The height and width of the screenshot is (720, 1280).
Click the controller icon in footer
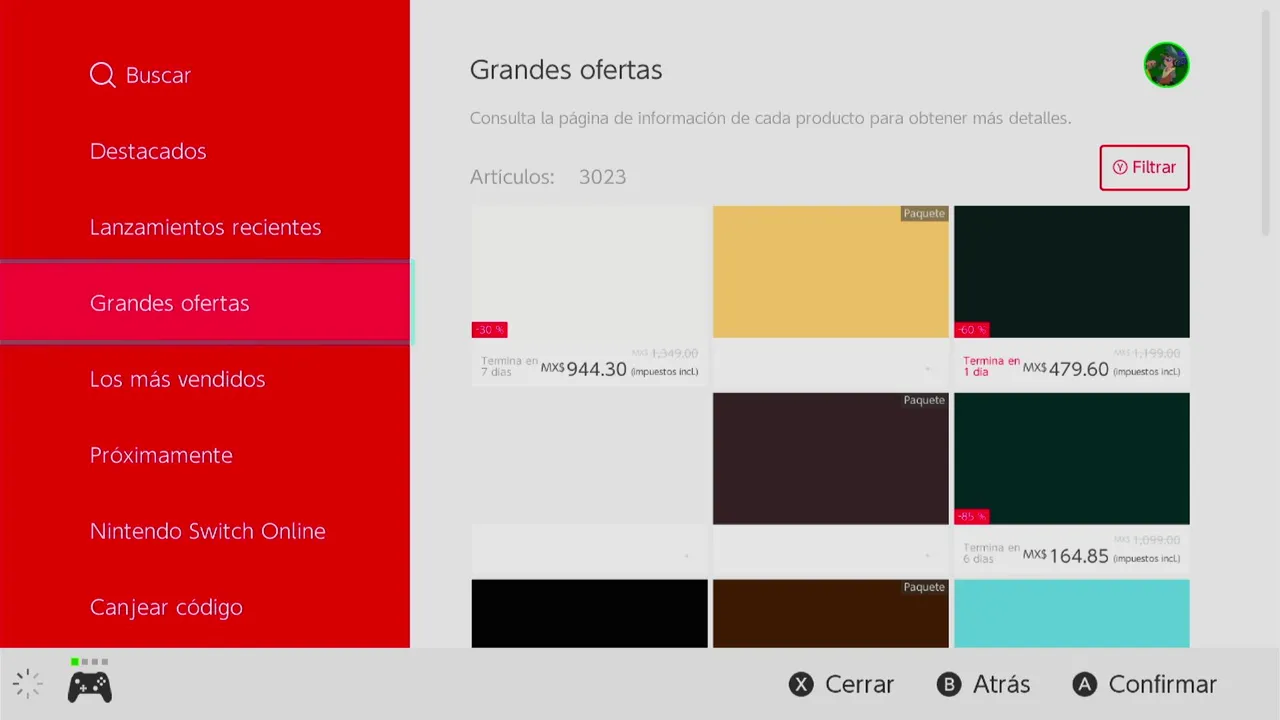point(90,686)
